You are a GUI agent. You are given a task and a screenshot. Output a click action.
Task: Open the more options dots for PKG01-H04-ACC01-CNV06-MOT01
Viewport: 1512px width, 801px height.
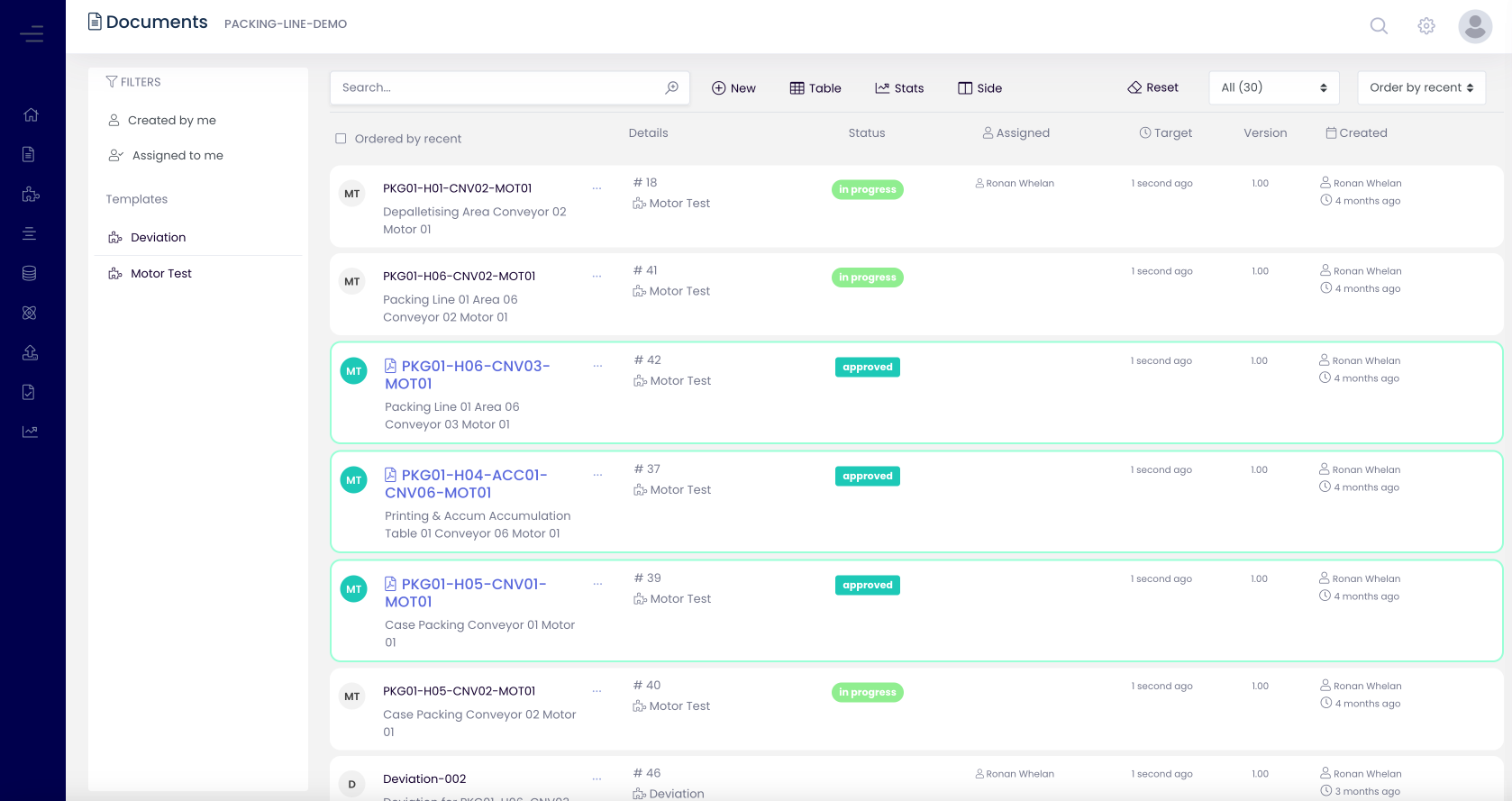pyautogui.click(x=597, y=475)
